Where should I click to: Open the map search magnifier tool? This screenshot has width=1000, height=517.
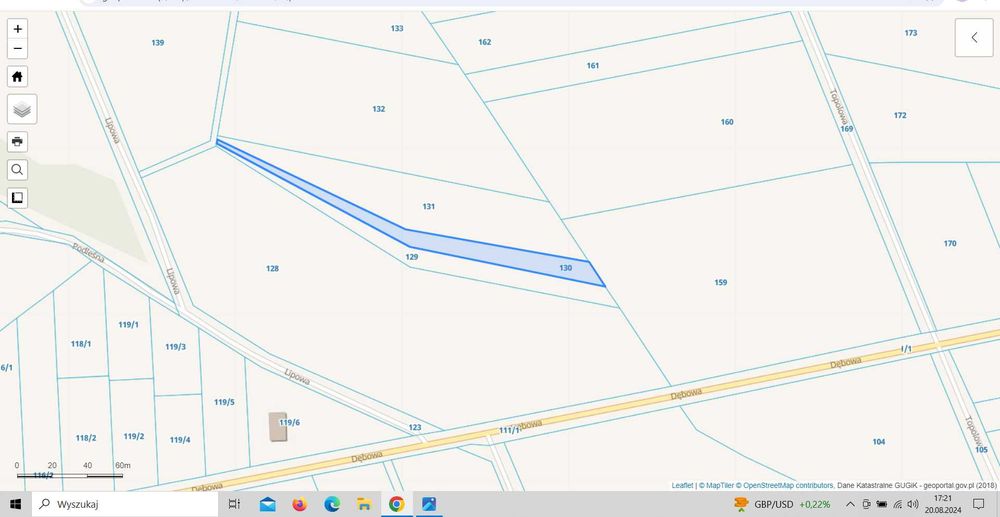[17, 170]
